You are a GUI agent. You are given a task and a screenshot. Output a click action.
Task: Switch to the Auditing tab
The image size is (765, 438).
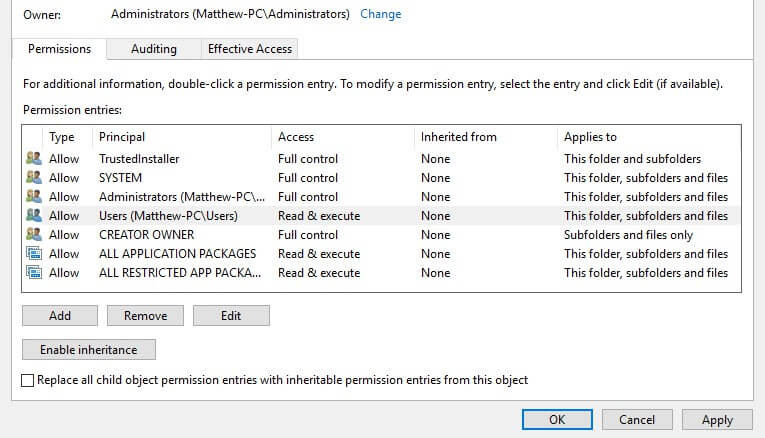tap(154, 49)
